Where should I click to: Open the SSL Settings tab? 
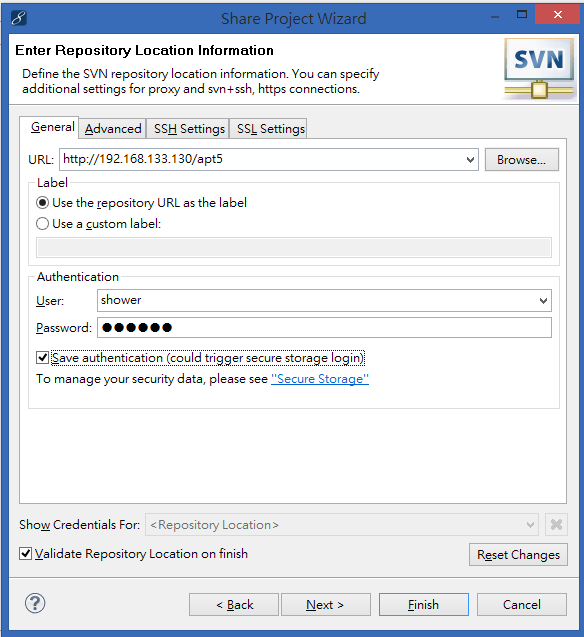click(270, 129)
